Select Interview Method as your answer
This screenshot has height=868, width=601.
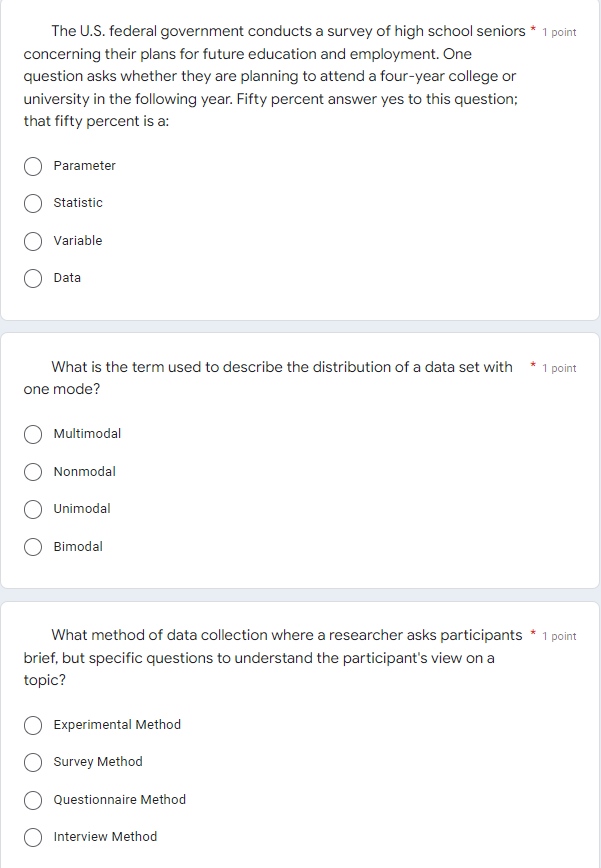pos(33,837)
